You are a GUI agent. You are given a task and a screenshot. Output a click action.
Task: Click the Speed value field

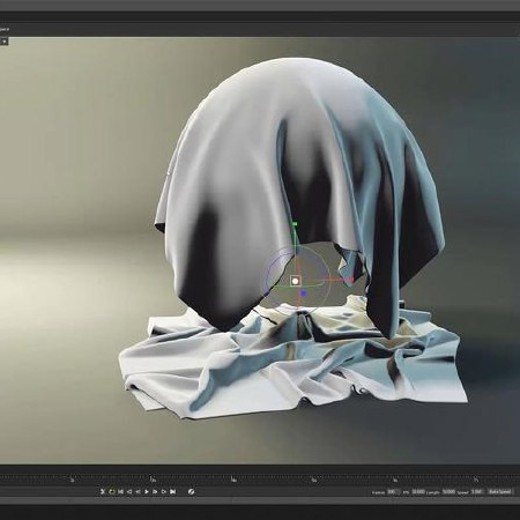(477, 492)
